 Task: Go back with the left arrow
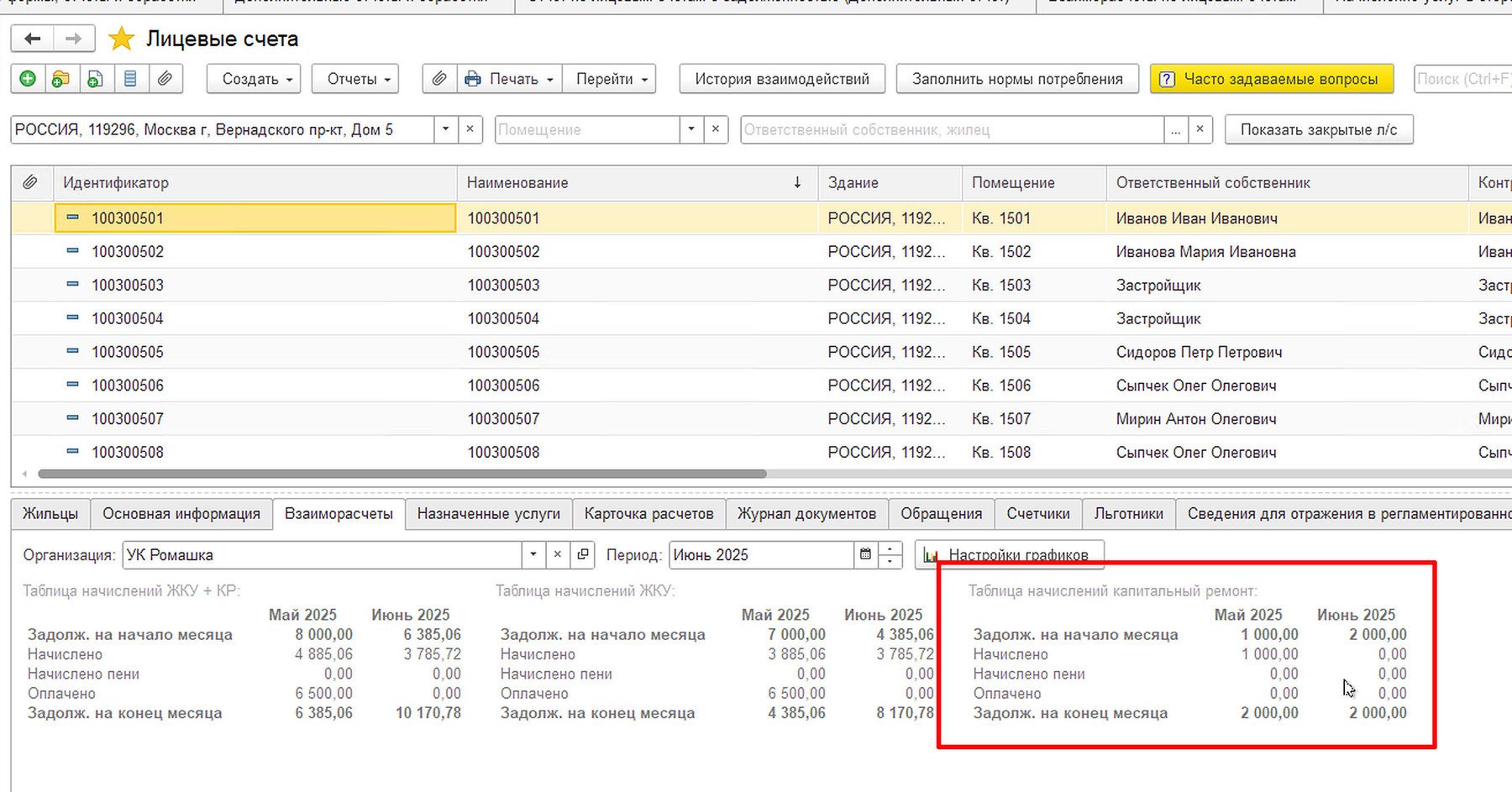click(x=33, y=39)
